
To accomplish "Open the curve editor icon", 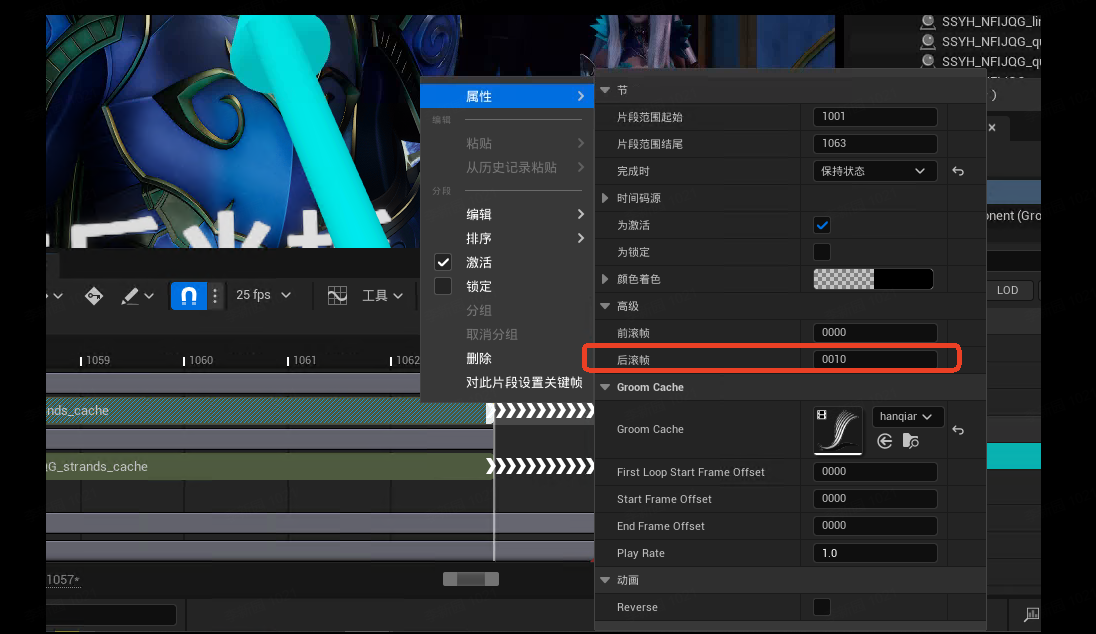I will (337, 296).
